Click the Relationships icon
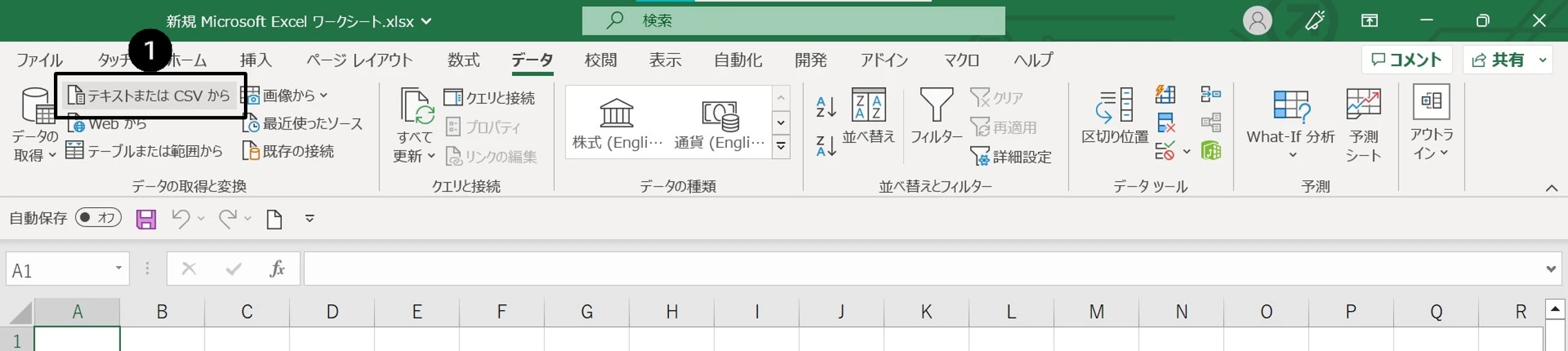This screenshot has width=1568, height=351. pyautogui.click(x=1211, y=123)
